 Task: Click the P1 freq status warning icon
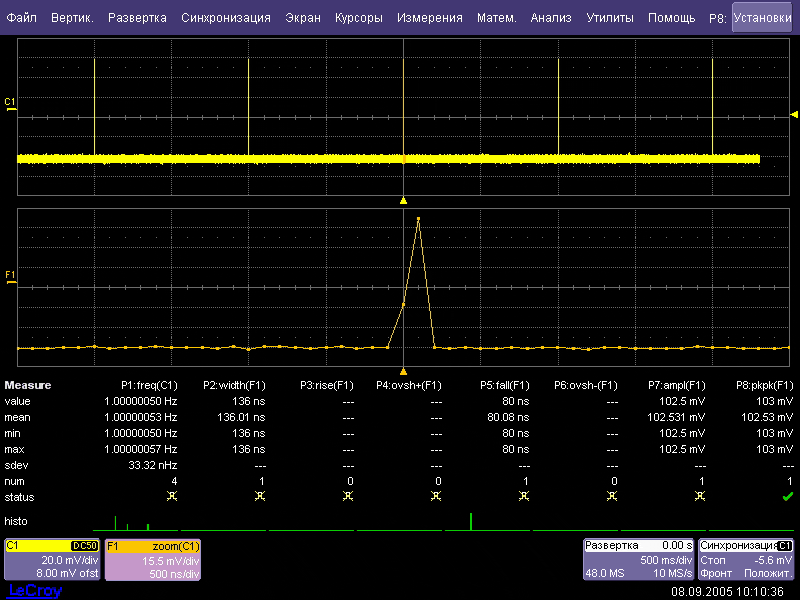[x=172, y=497]
